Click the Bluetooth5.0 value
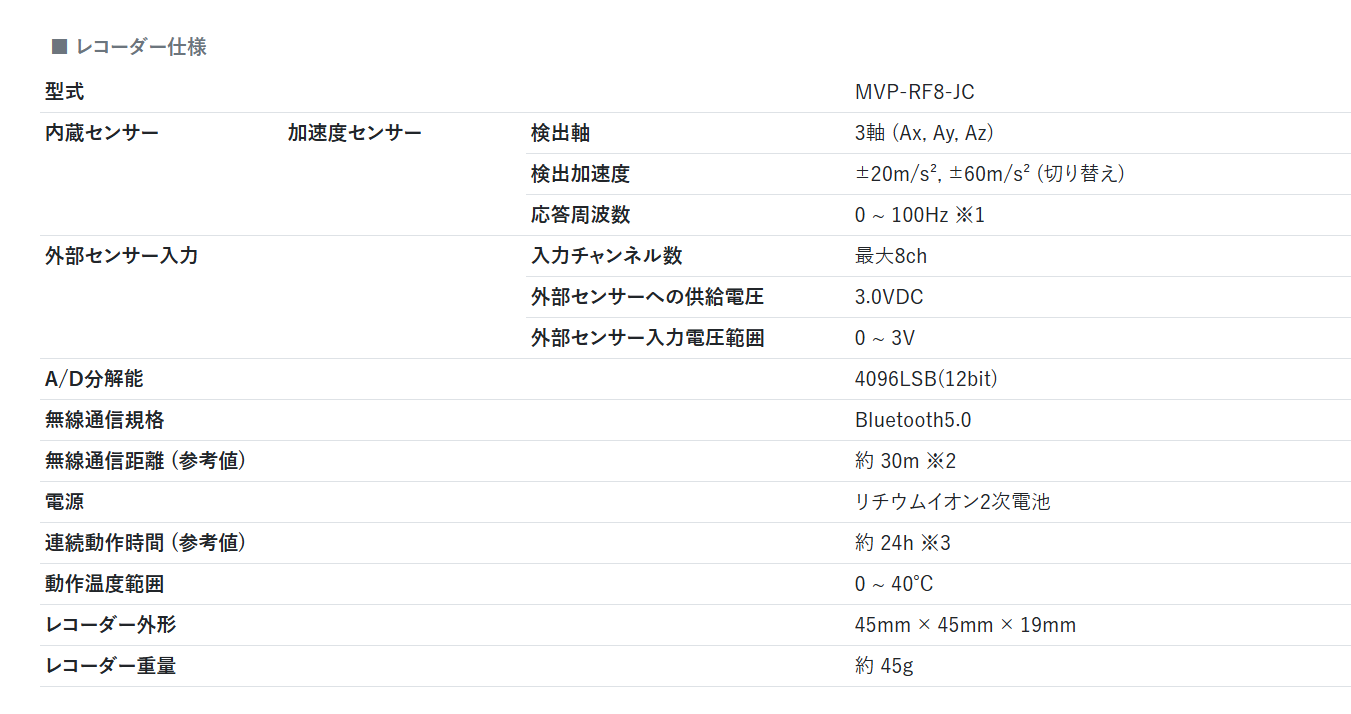Image resolution: width=1351 pixels, height=714 pixels. tap(912, 420)
